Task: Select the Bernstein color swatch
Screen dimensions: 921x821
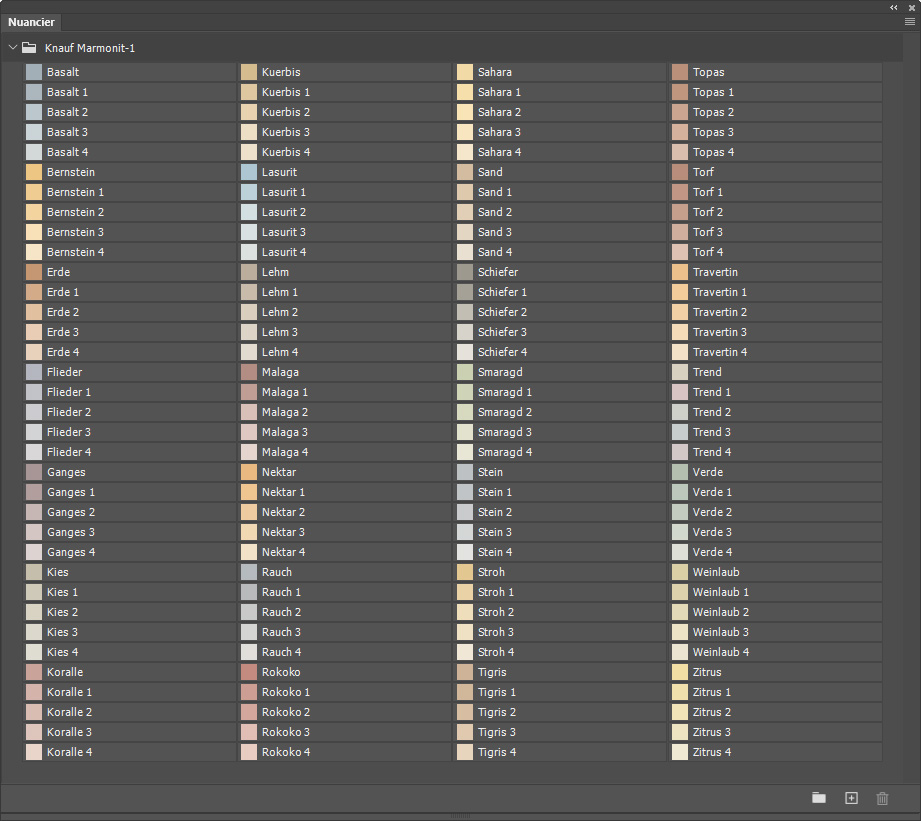Action: coord(34,172)
